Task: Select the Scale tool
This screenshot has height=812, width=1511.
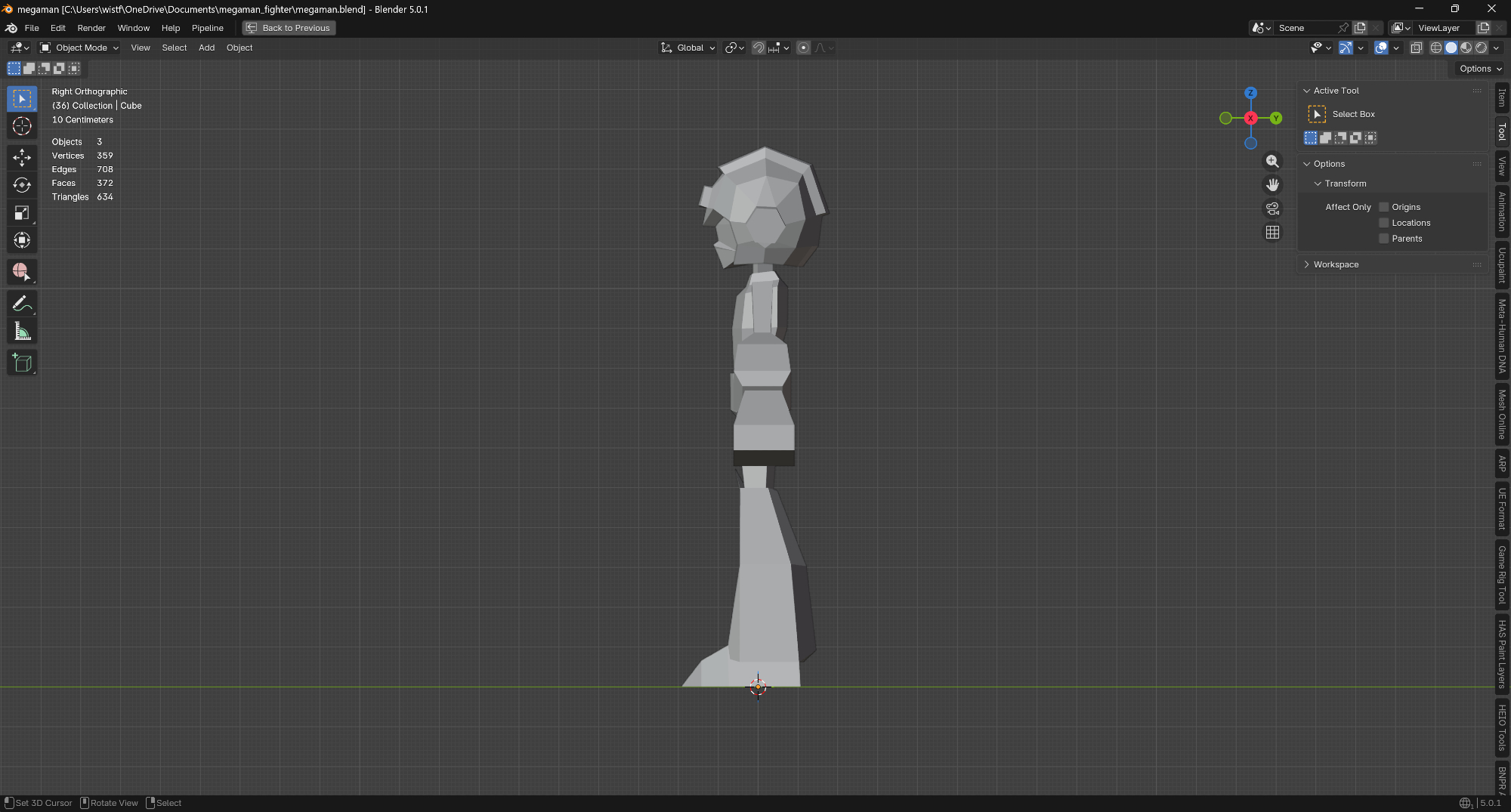Action: (x=22, y=213)
